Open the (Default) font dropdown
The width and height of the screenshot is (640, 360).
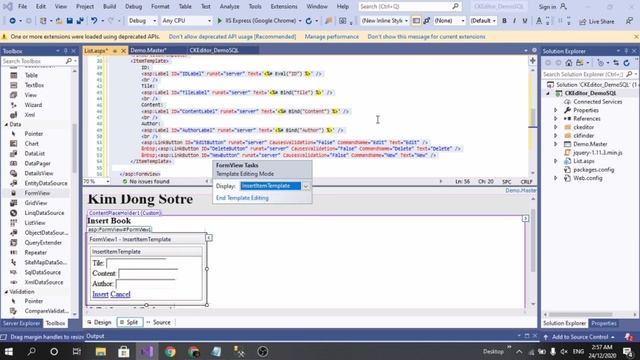tap(483, 21)
